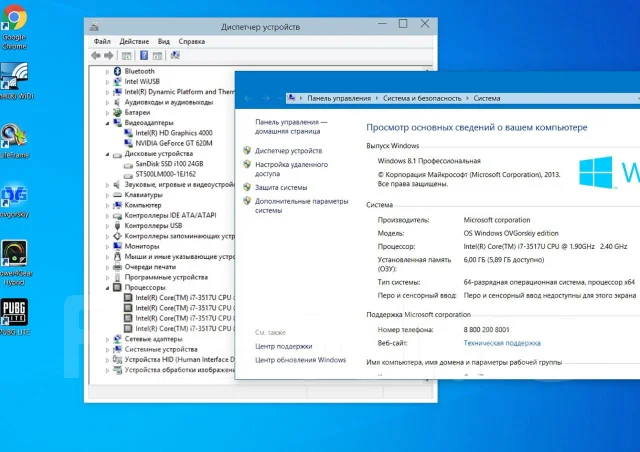Collapse the Видеоадаптеры node
The width and height of the screenshot is (640, 452).
107,123
